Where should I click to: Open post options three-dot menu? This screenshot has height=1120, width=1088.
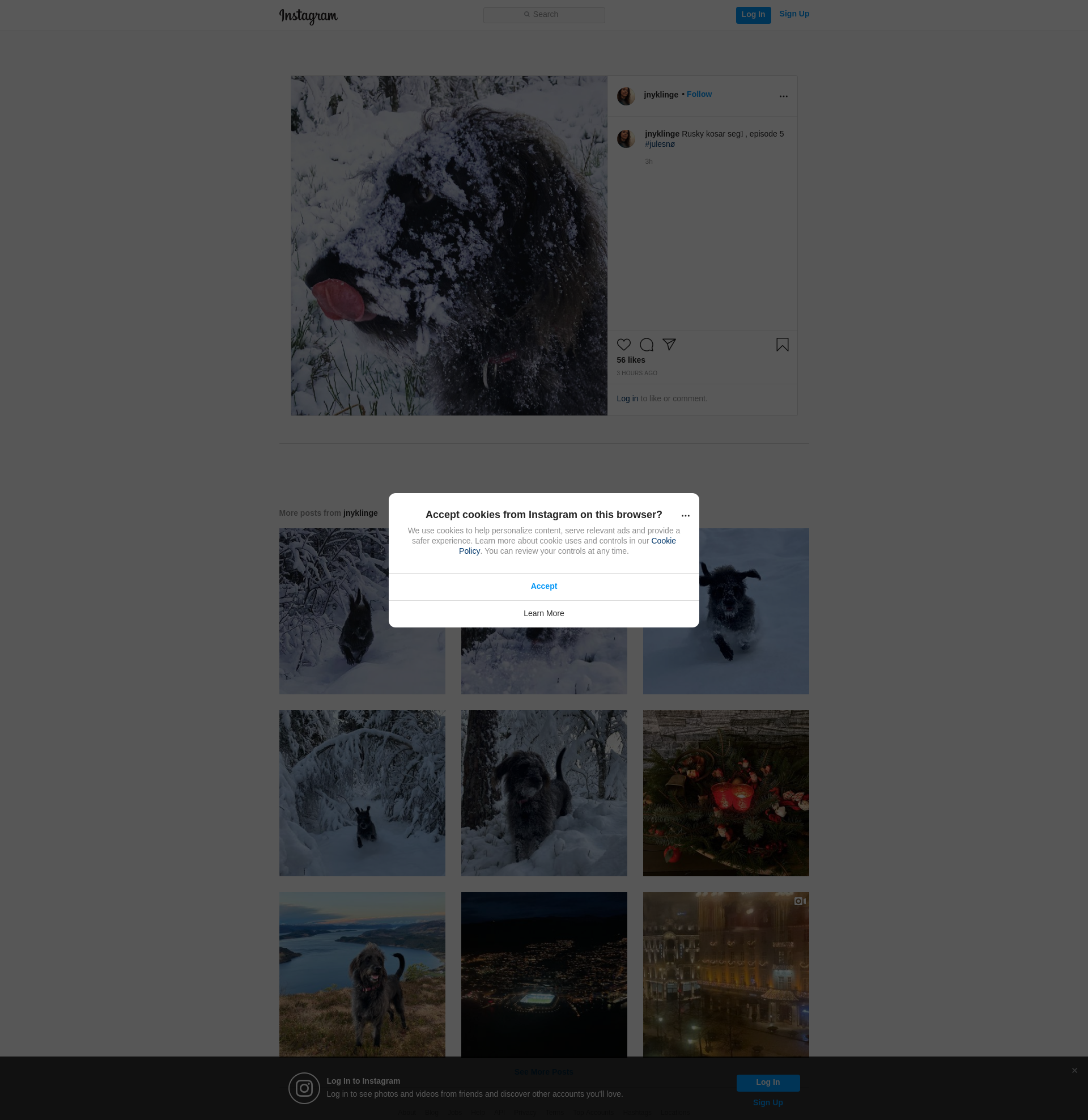pos(783,96)
